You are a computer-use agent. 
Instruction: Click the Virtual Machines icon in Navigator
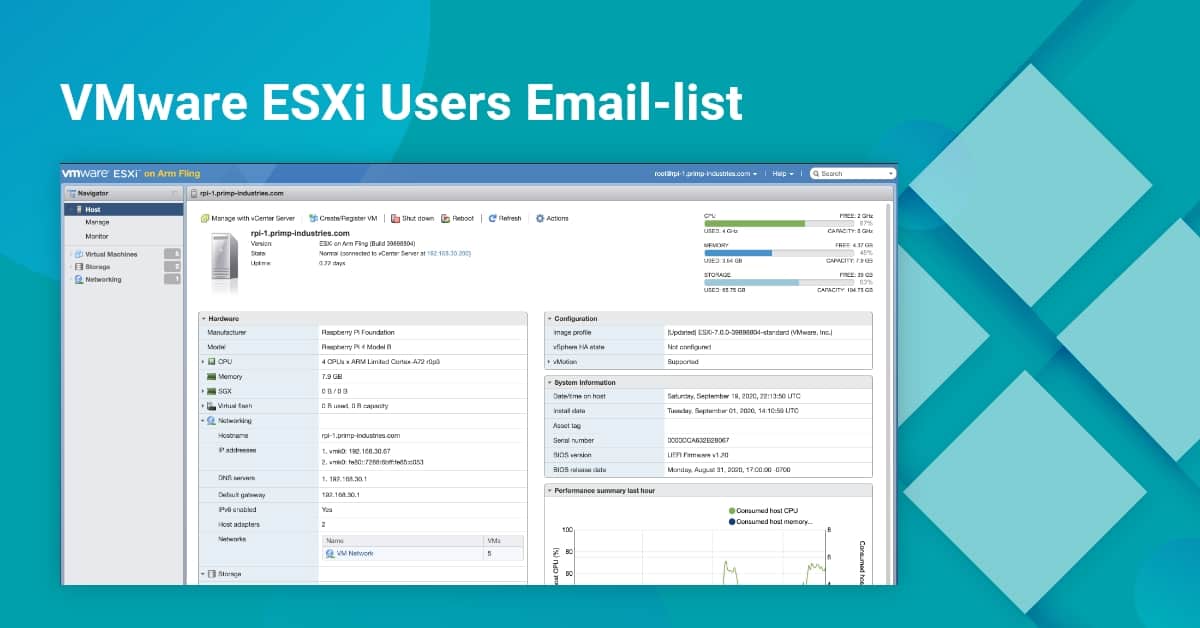pos(79,254)
